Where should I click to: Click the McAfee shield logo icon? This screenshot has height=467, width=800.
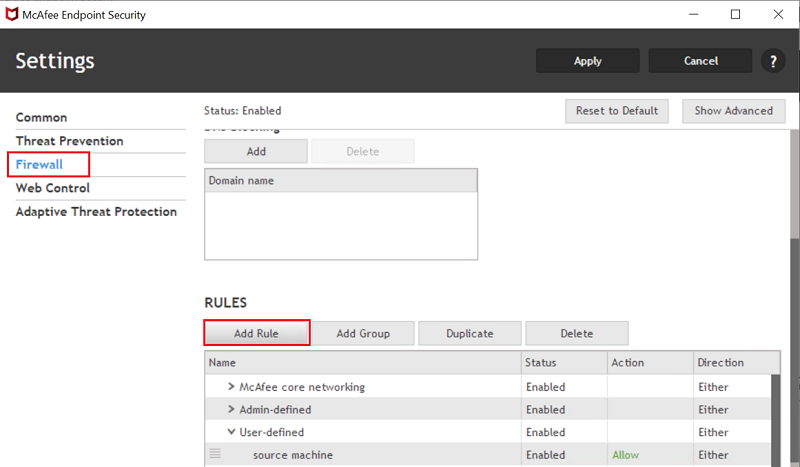click(11, 14)
